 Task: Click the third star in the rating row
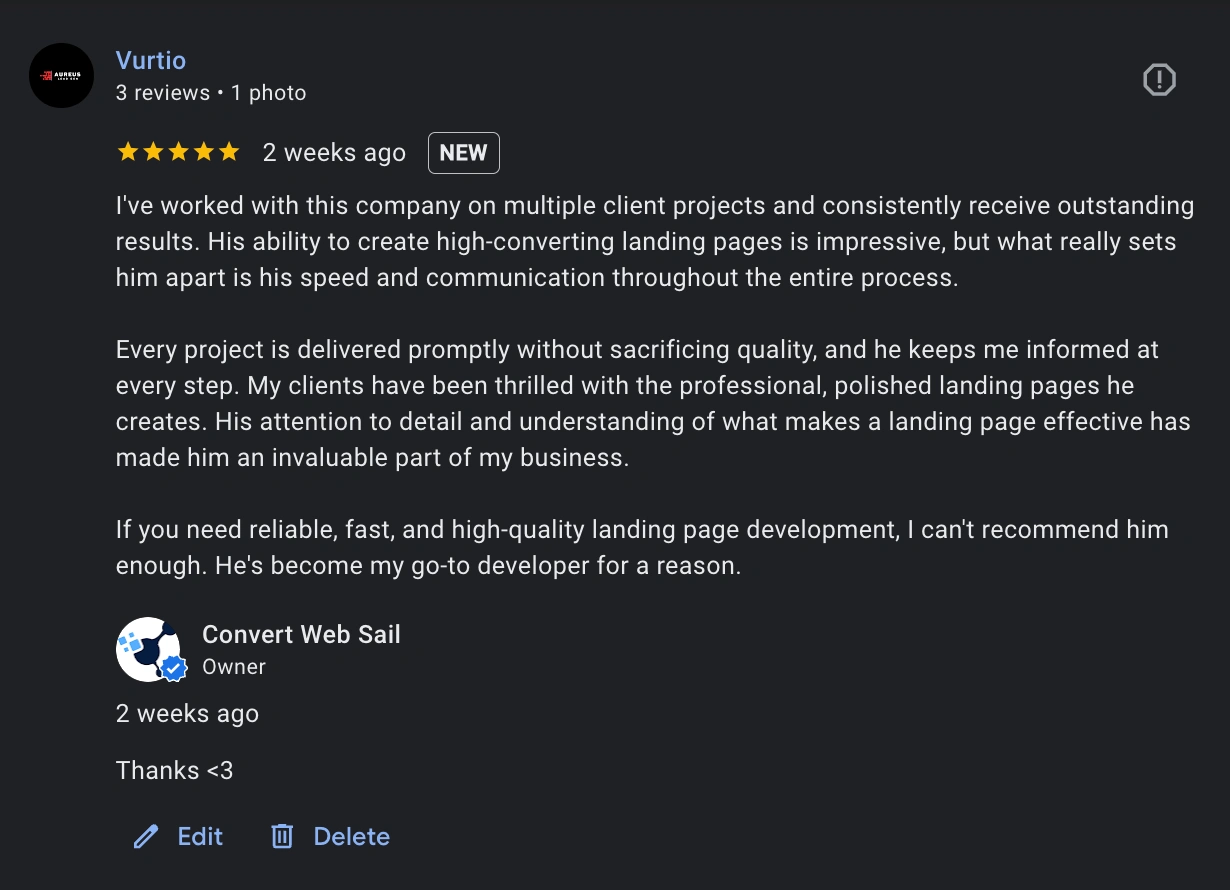tap(179, 151)
